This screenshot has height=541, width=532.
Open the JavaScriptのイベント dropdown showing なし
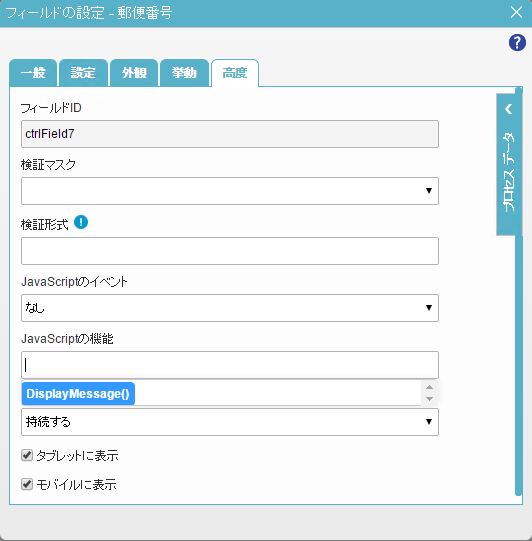coord(230,308)
